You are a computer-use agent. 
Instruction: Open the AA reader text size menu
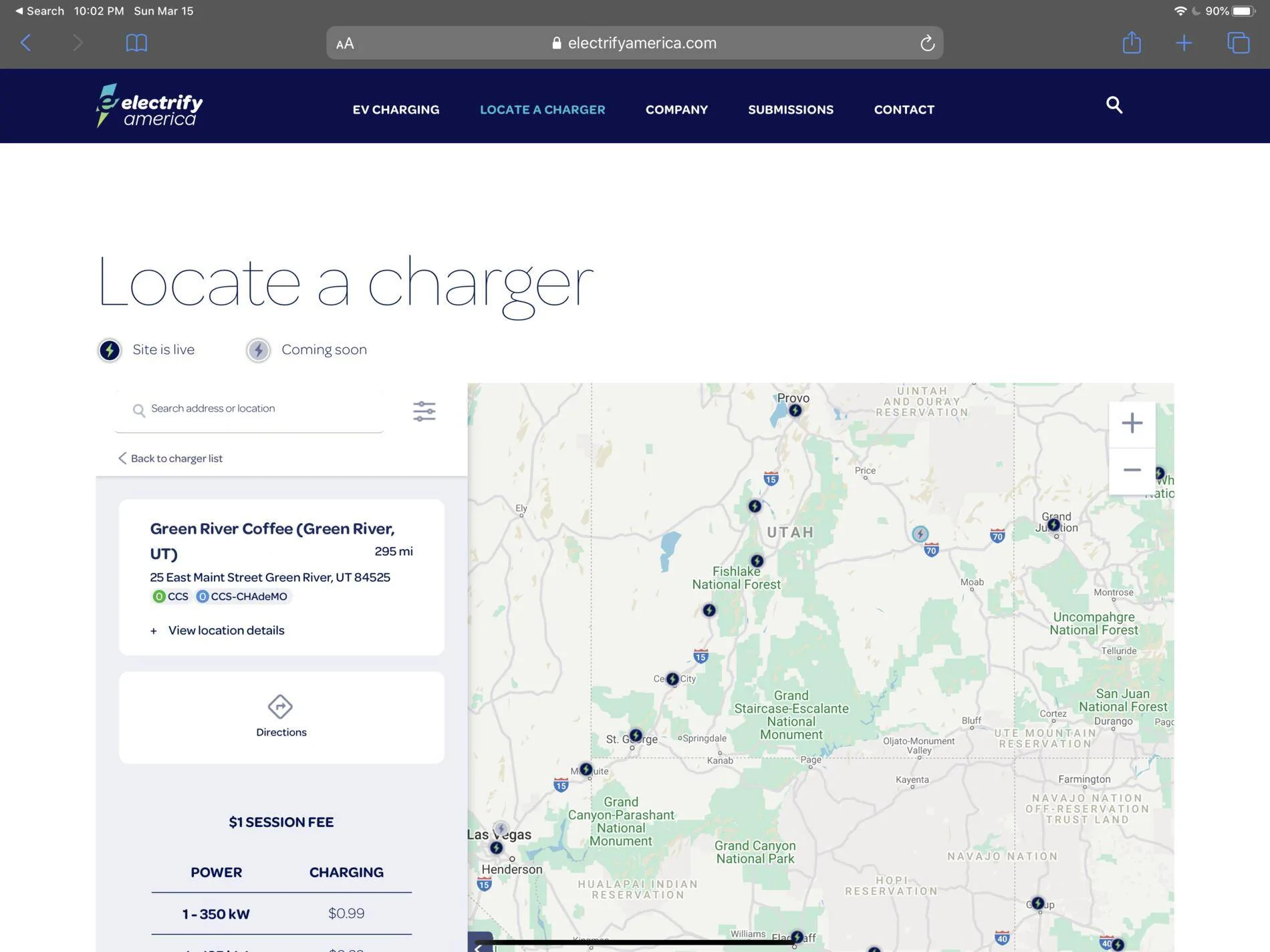(x=345, y=43)
